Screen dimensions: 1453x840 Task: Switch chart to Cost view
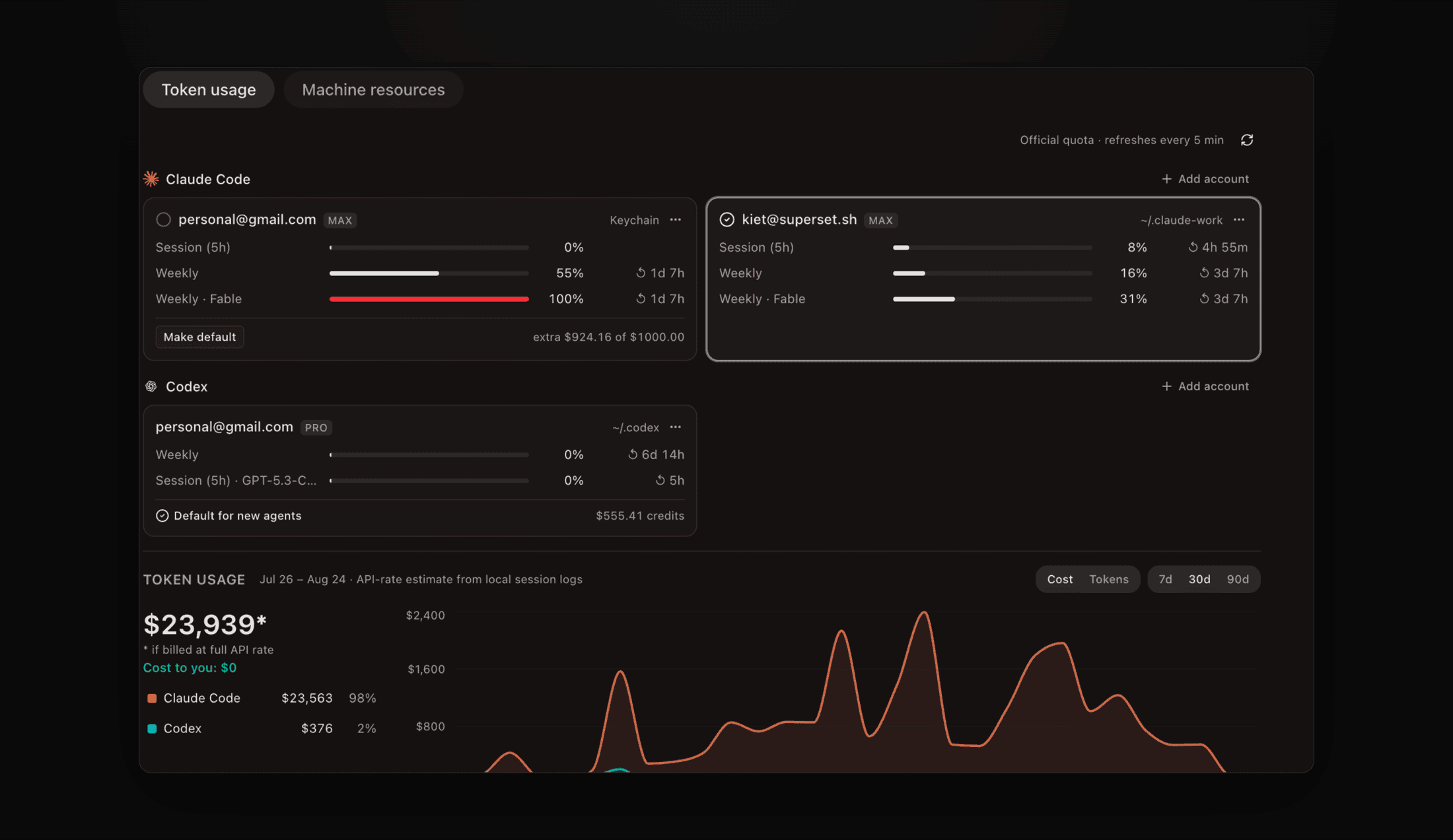(x=1060, y=579)
